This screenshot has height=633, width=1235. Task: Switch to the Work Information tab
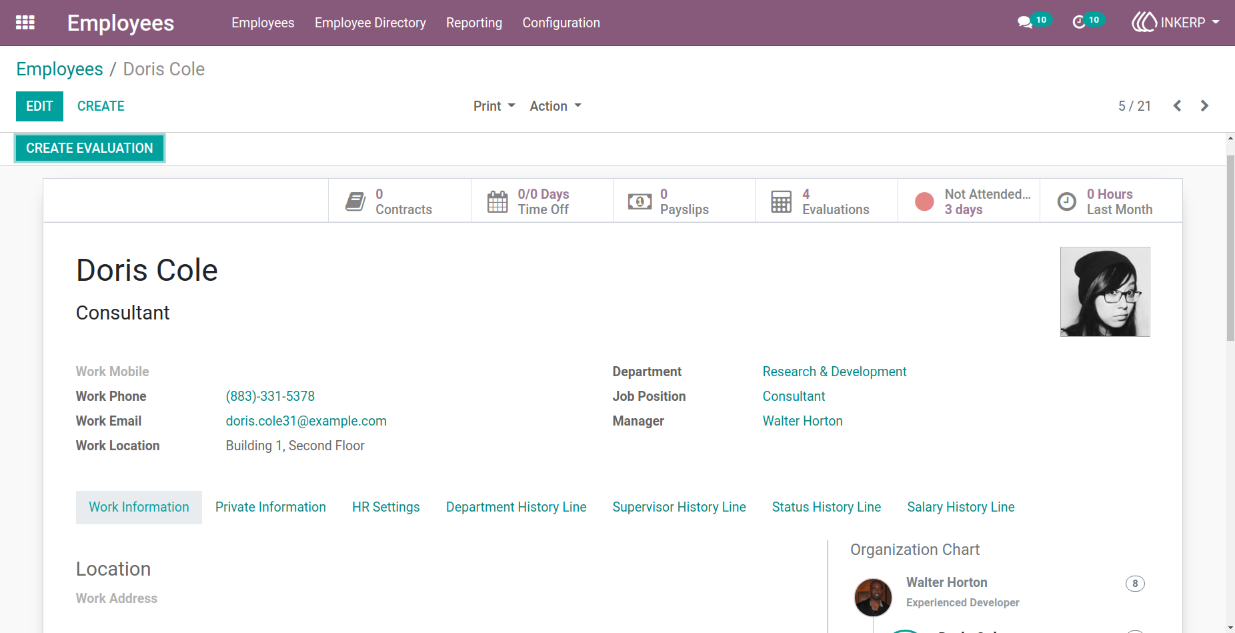tap(139, 507)
